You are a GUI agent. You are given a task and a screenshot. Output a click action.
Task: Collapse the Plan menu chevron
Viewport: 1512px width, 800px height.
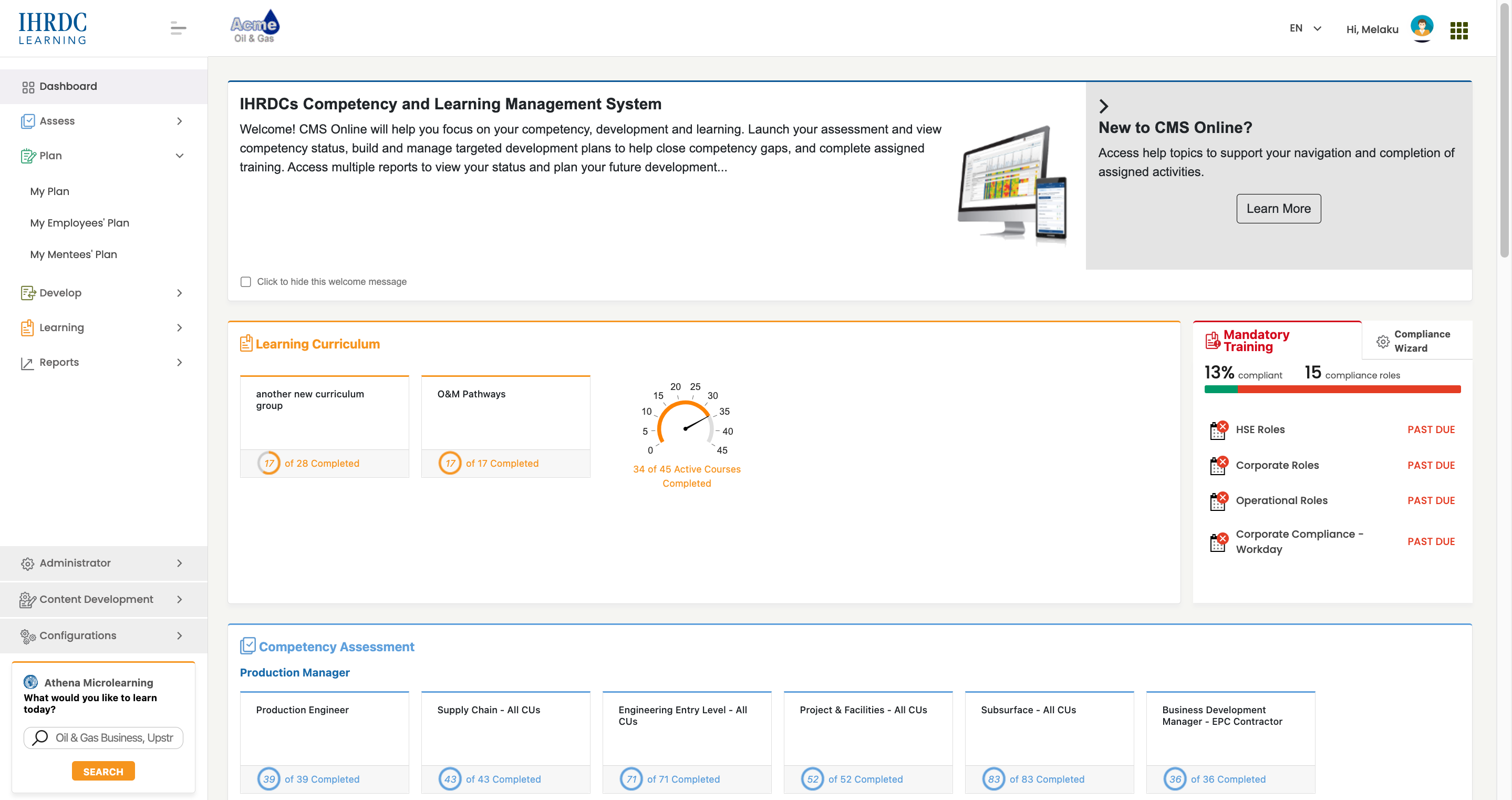pyautogui.click(x=180, y=156)
